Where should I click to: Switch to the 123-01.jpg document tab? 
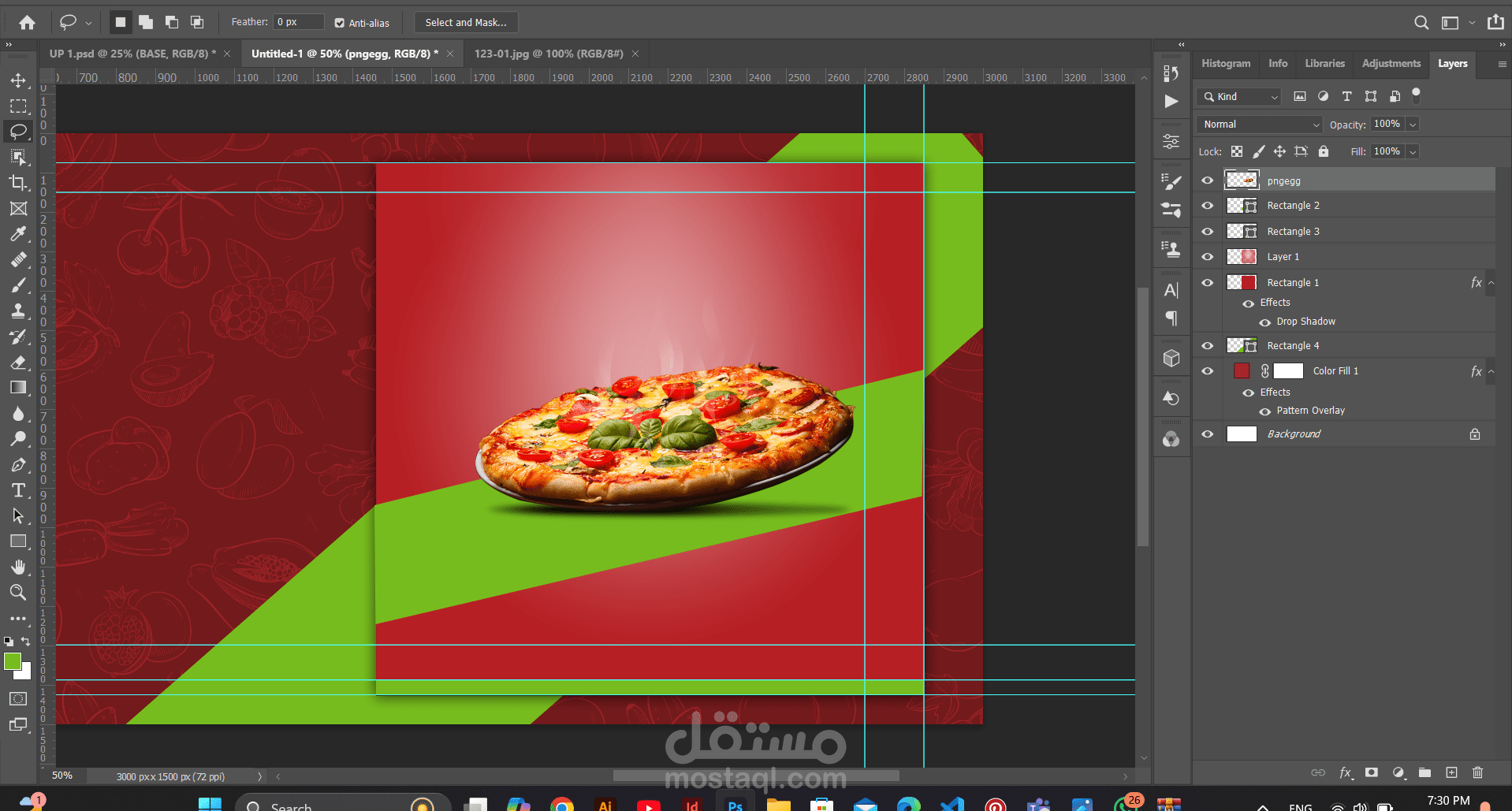click(548, 54)
